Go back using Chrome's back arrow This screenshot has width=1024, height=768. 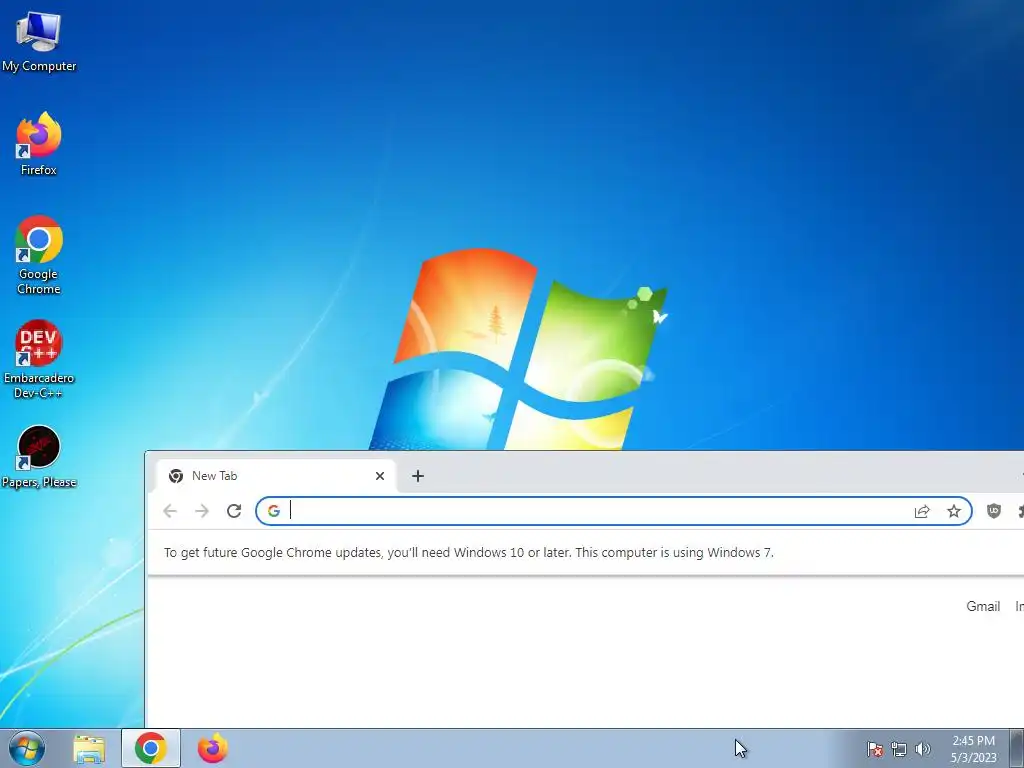pos(170,511)
